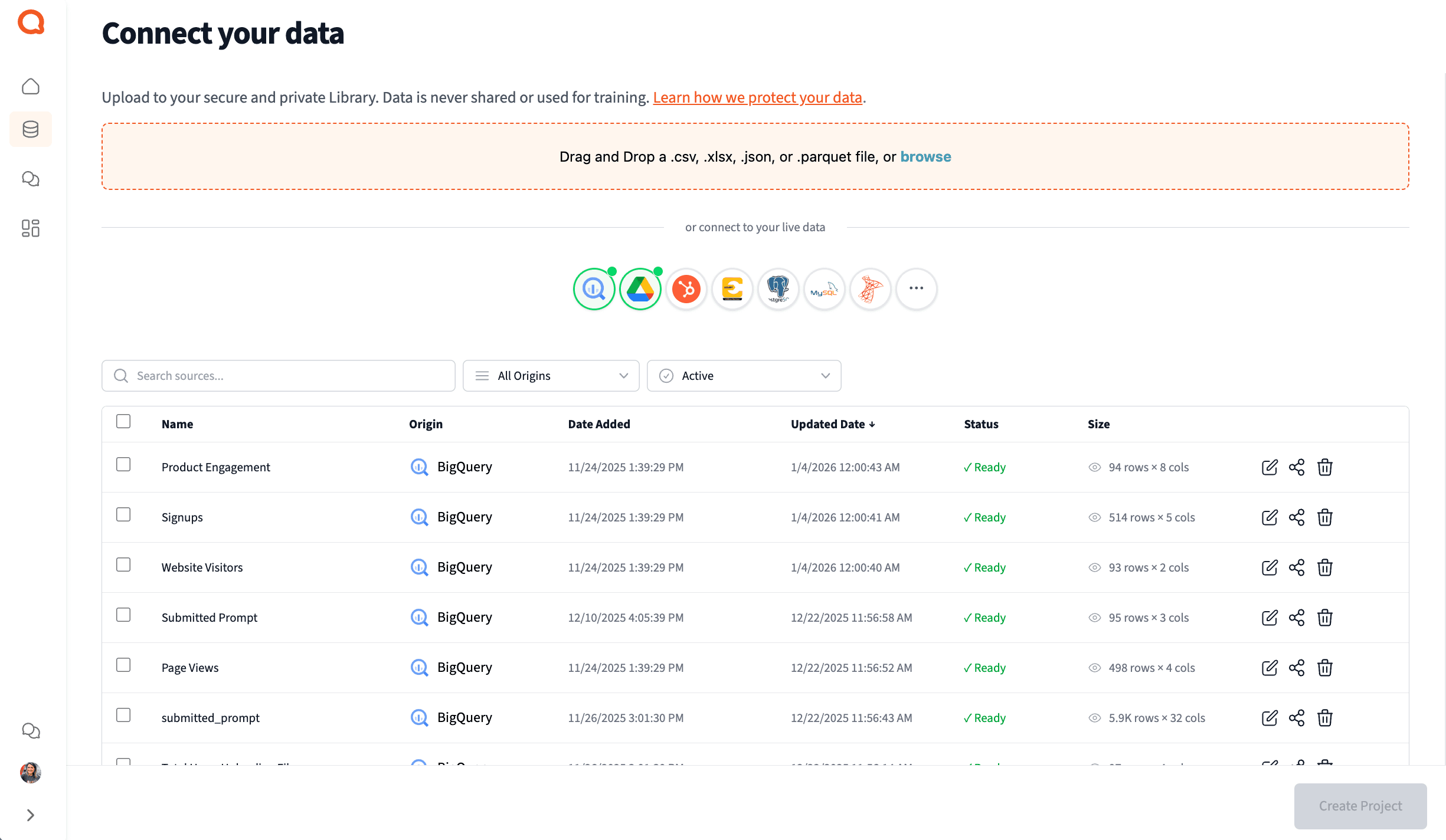Navigate to Home in the sidebar
1446x840 pixels.
30,86
